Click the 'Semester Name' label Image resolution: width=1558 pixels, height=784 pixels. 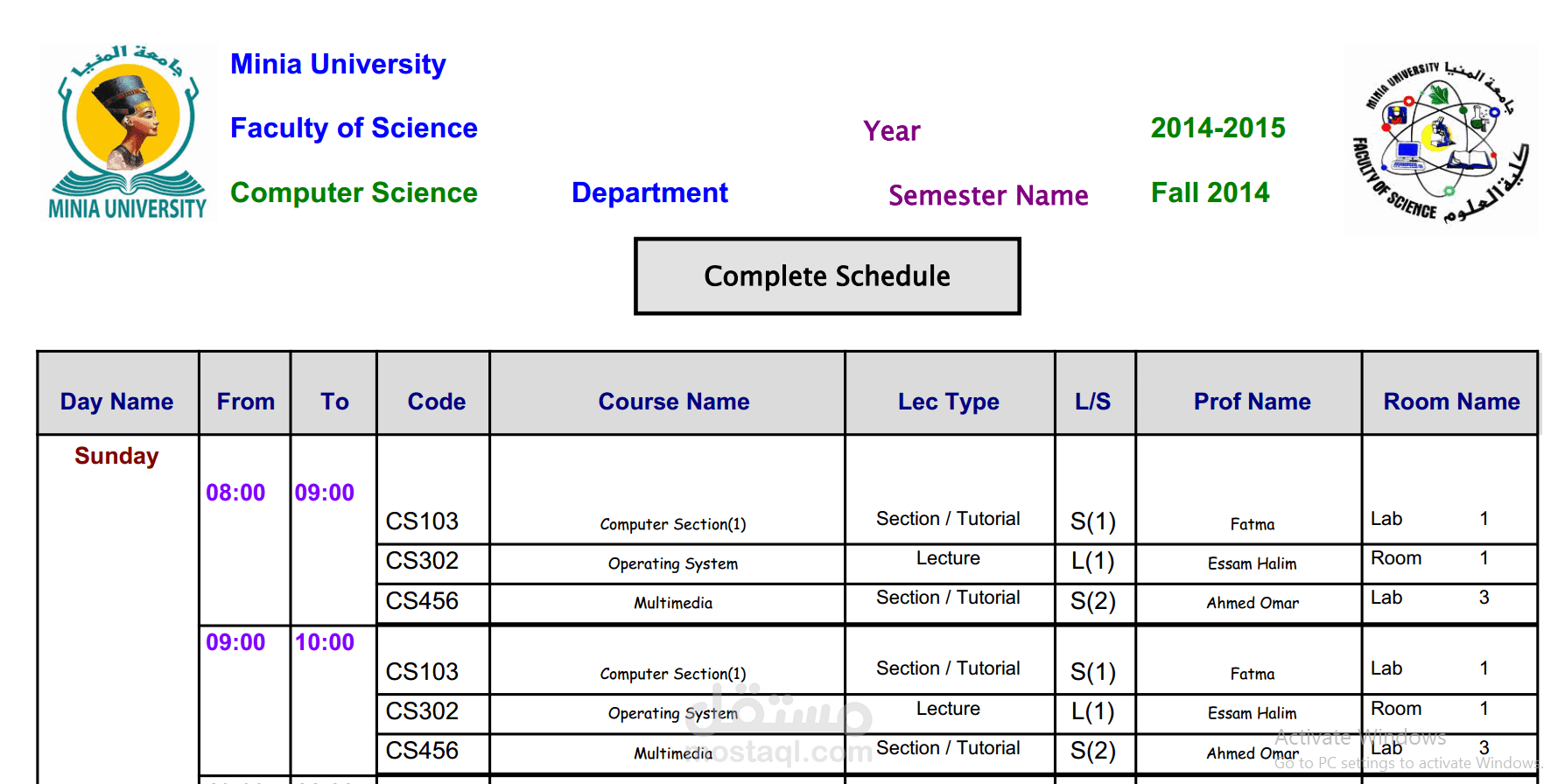[x=988, y=195]
